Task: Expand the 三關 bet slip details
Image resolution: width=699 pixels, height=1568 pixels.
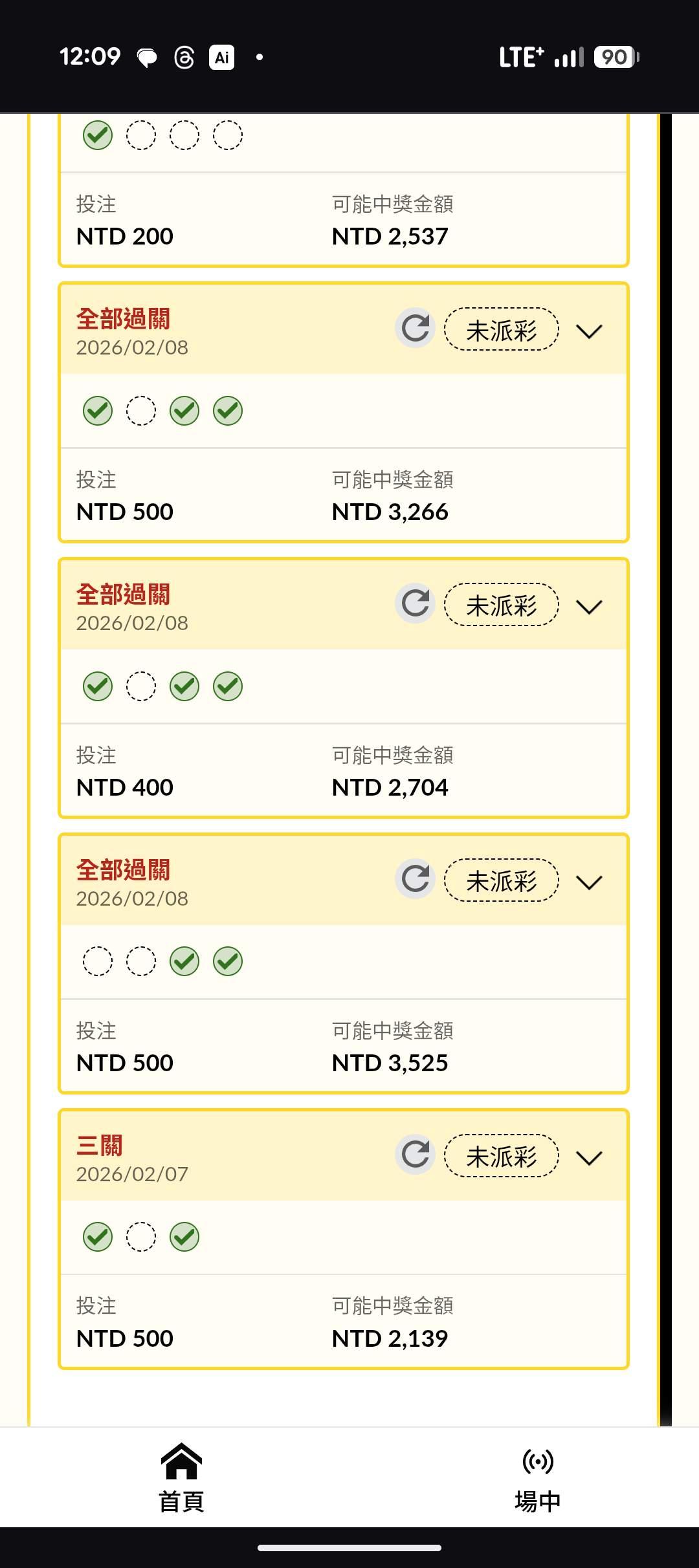Action: pos(589,1158)
